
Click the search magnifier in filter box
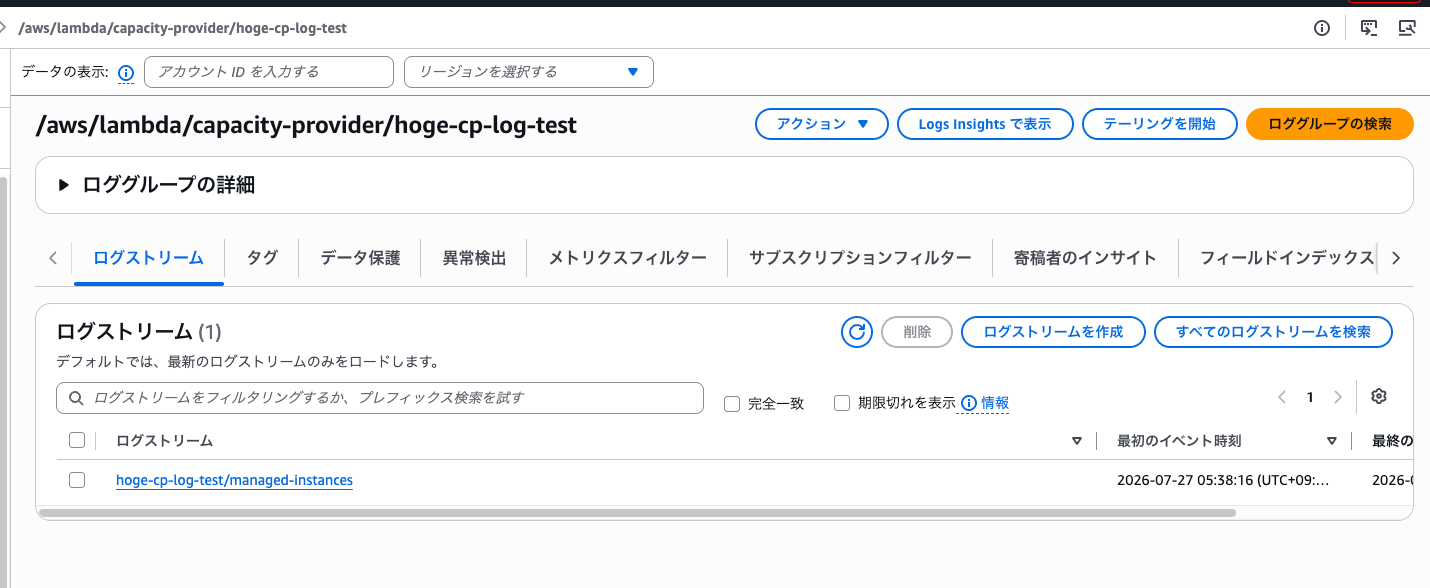tap(76, 398)
